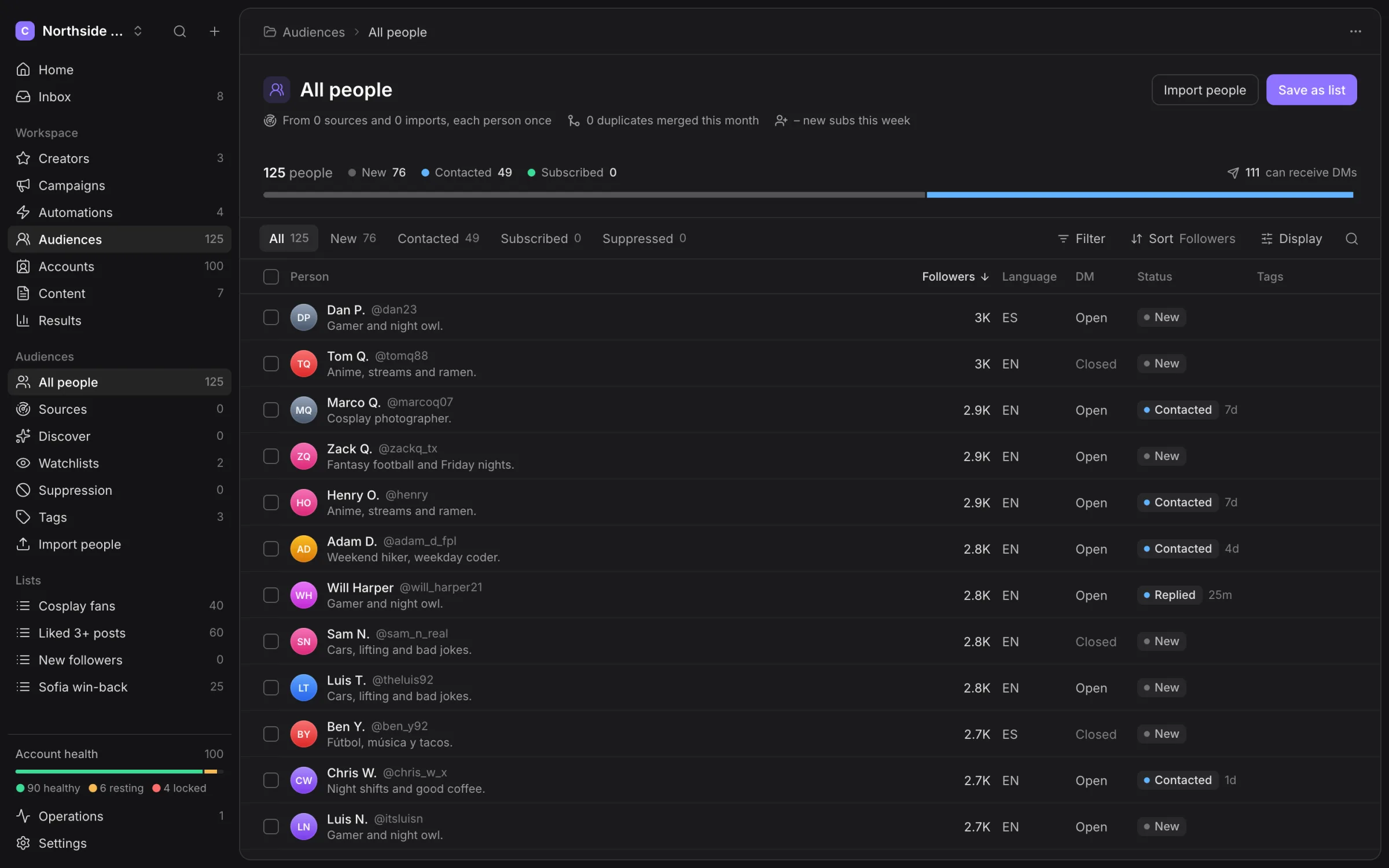Open the three-dot menu in the header

point(1355,31)
